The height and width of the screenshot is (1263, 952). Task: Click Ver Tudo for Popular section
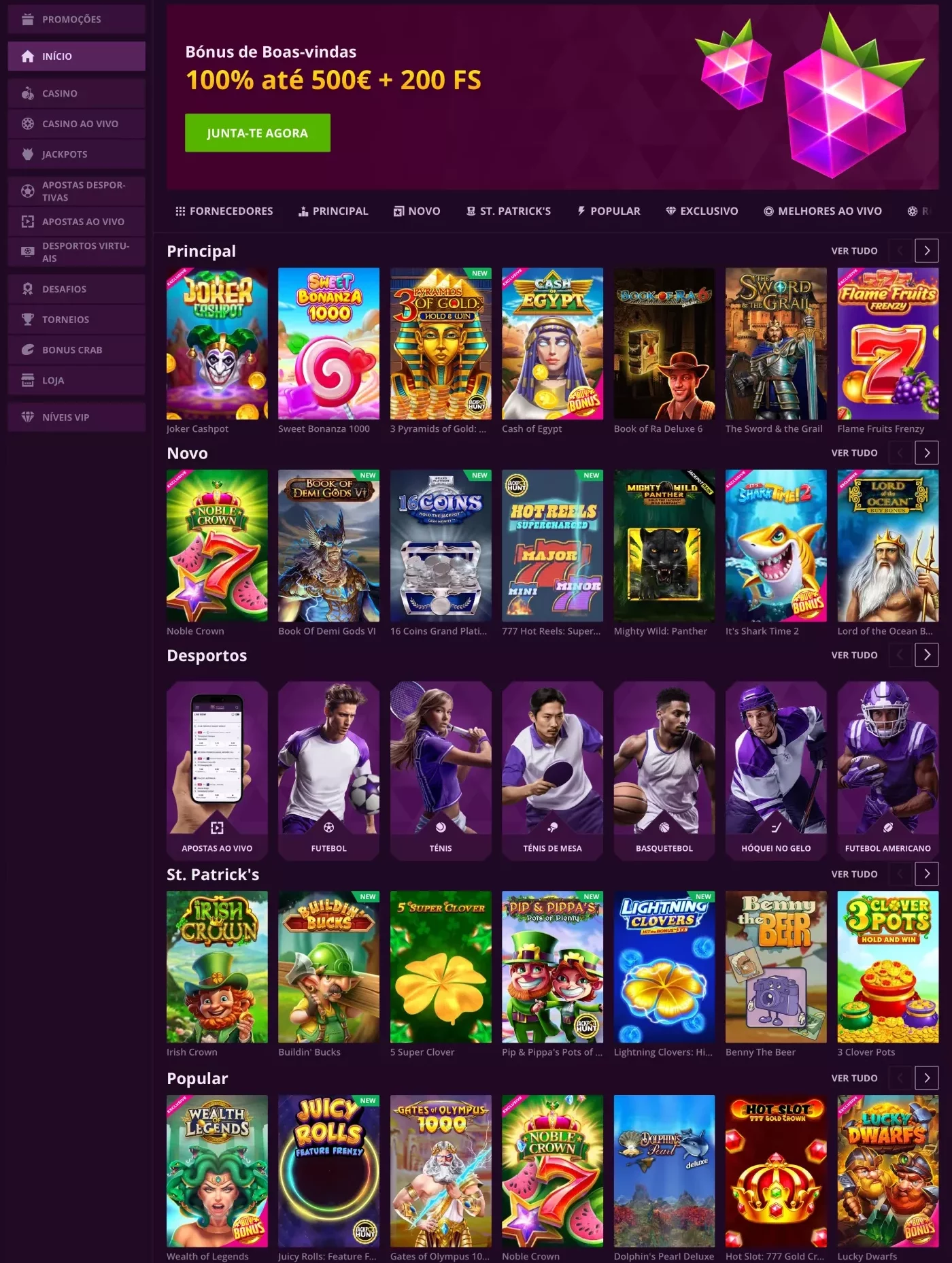[854, 1078]
